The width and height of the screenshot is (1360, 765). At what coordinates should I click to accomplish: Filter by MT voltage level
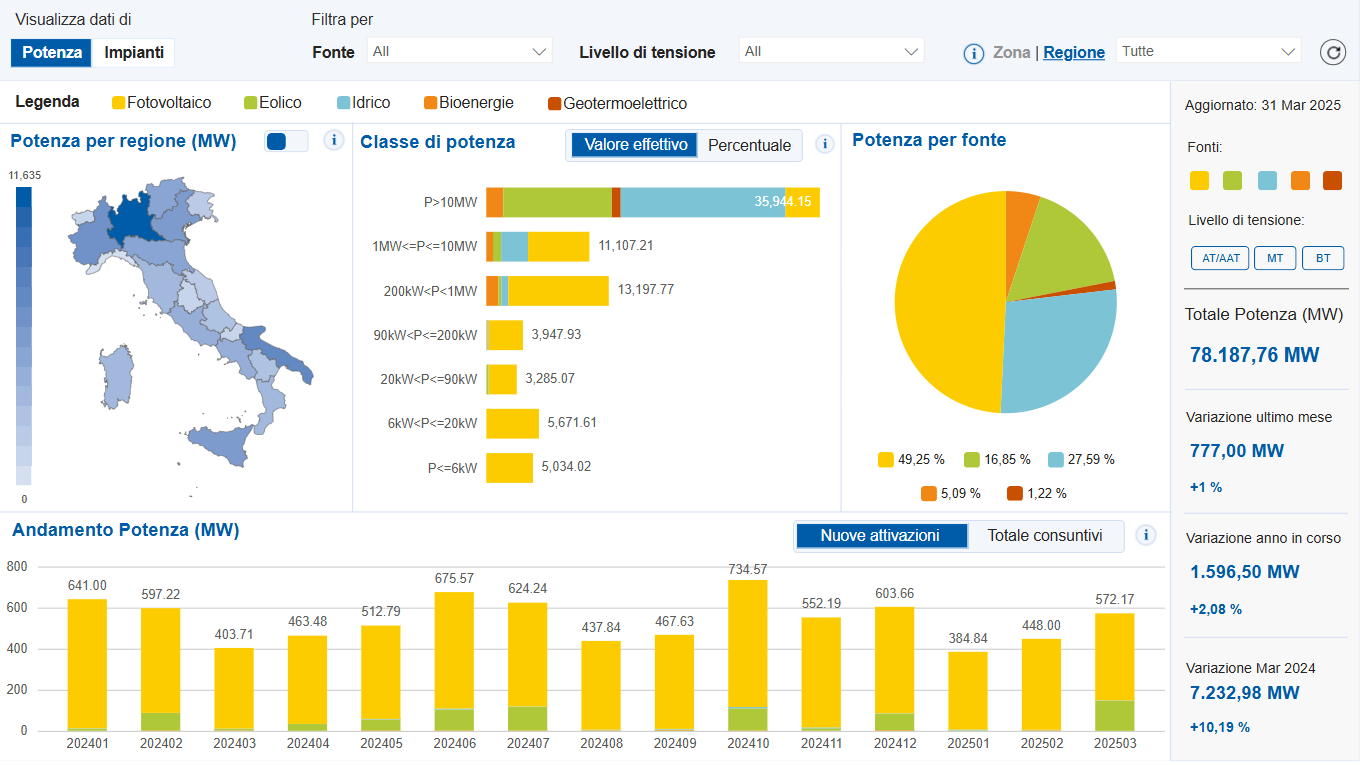click(1275, 258)
